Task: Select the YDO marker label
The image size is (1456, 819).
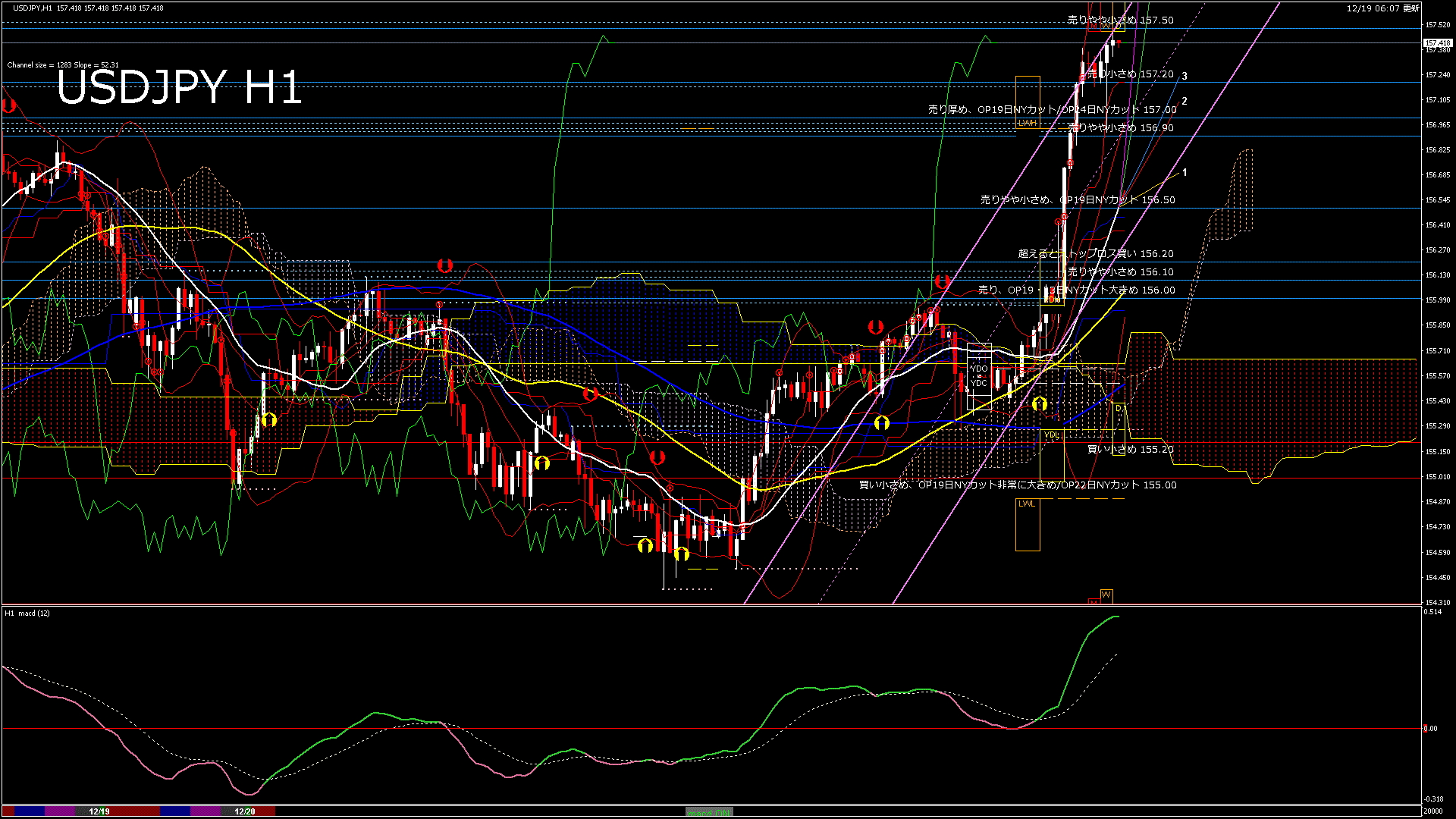Action: 978,369
